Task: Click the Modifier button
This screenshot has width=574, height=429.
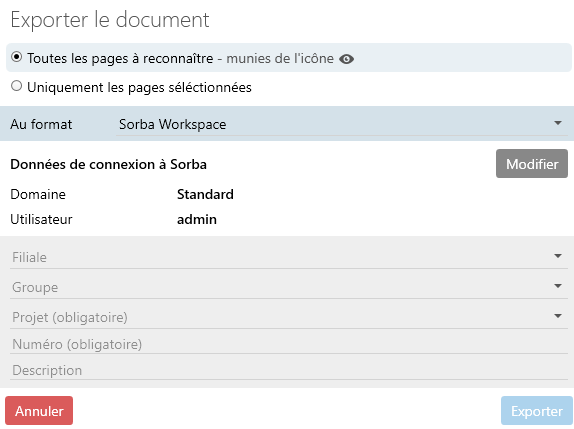Action: 532,164
